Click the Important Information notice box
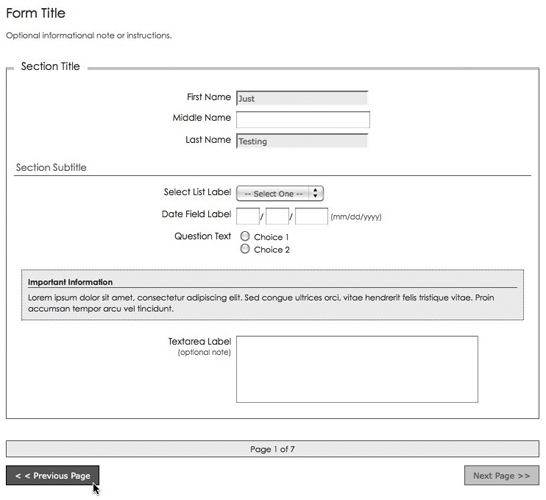 point(273,295)
